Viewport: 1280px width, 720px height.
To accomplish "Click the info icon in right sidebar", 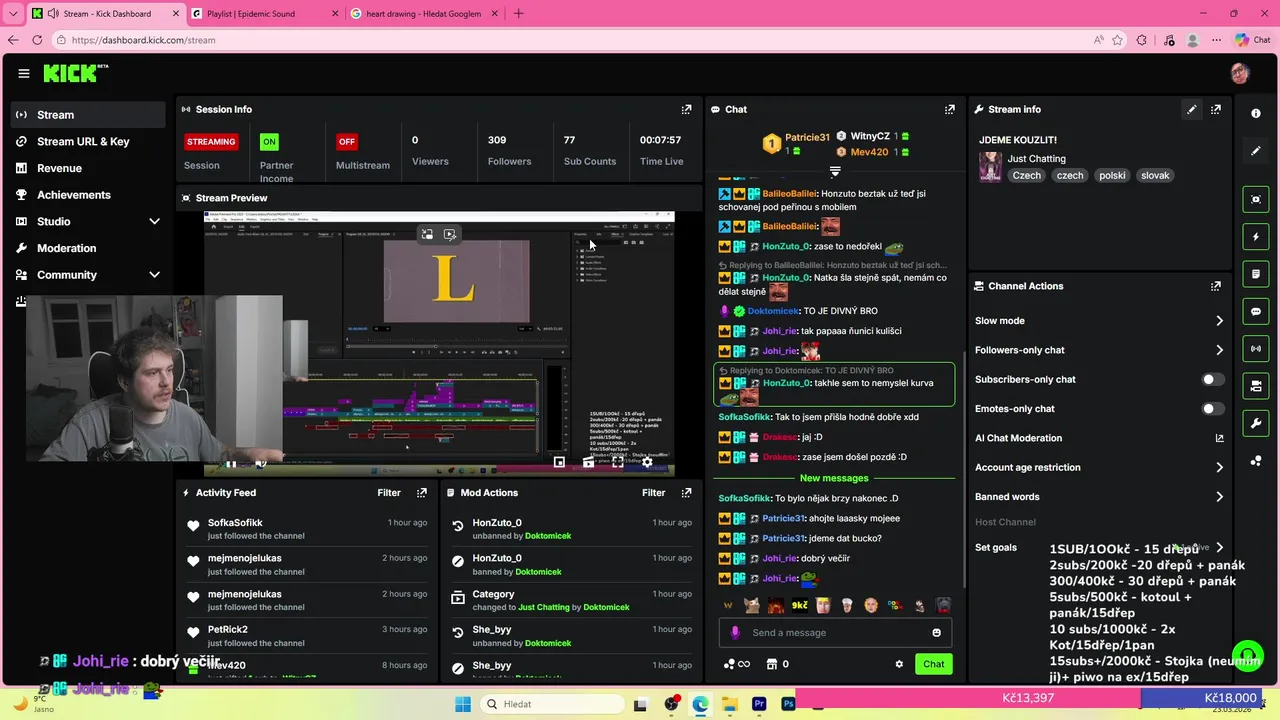I will point(1256,113).
